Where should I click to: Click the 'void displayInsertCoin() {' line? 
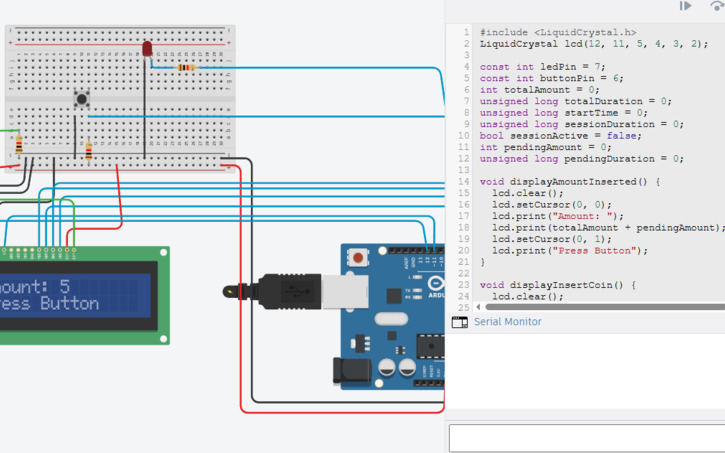[558, 285]
